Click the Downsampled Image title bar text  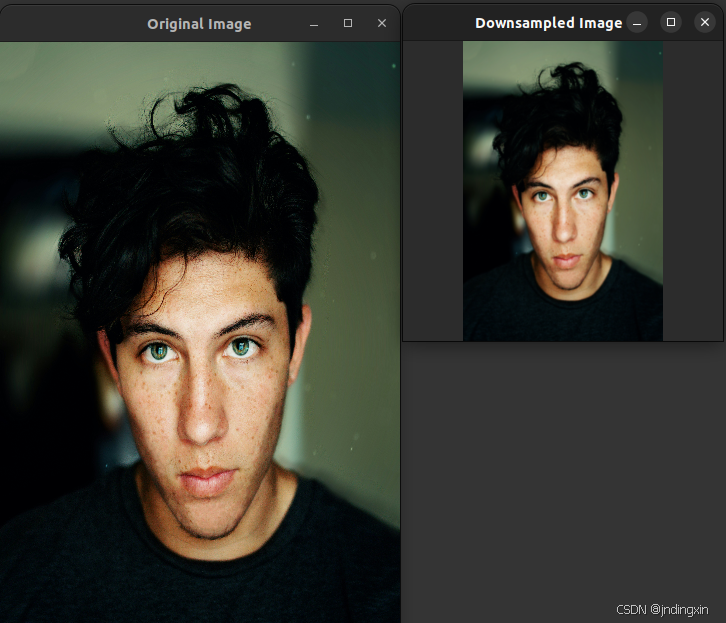549,23
